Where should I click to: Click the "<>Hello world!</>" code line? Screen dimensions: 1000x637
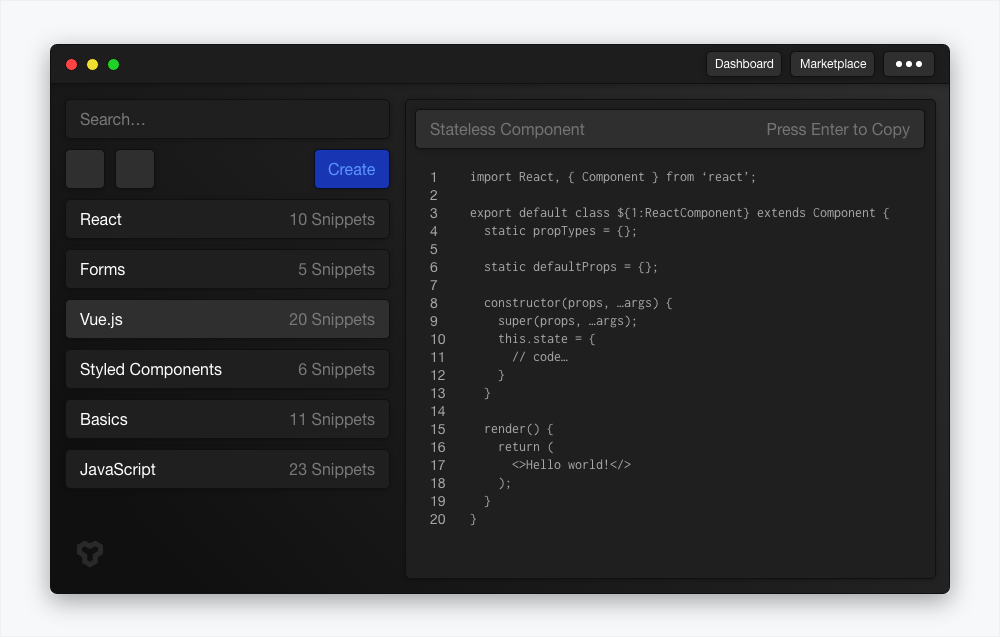(x=571, y=465)
